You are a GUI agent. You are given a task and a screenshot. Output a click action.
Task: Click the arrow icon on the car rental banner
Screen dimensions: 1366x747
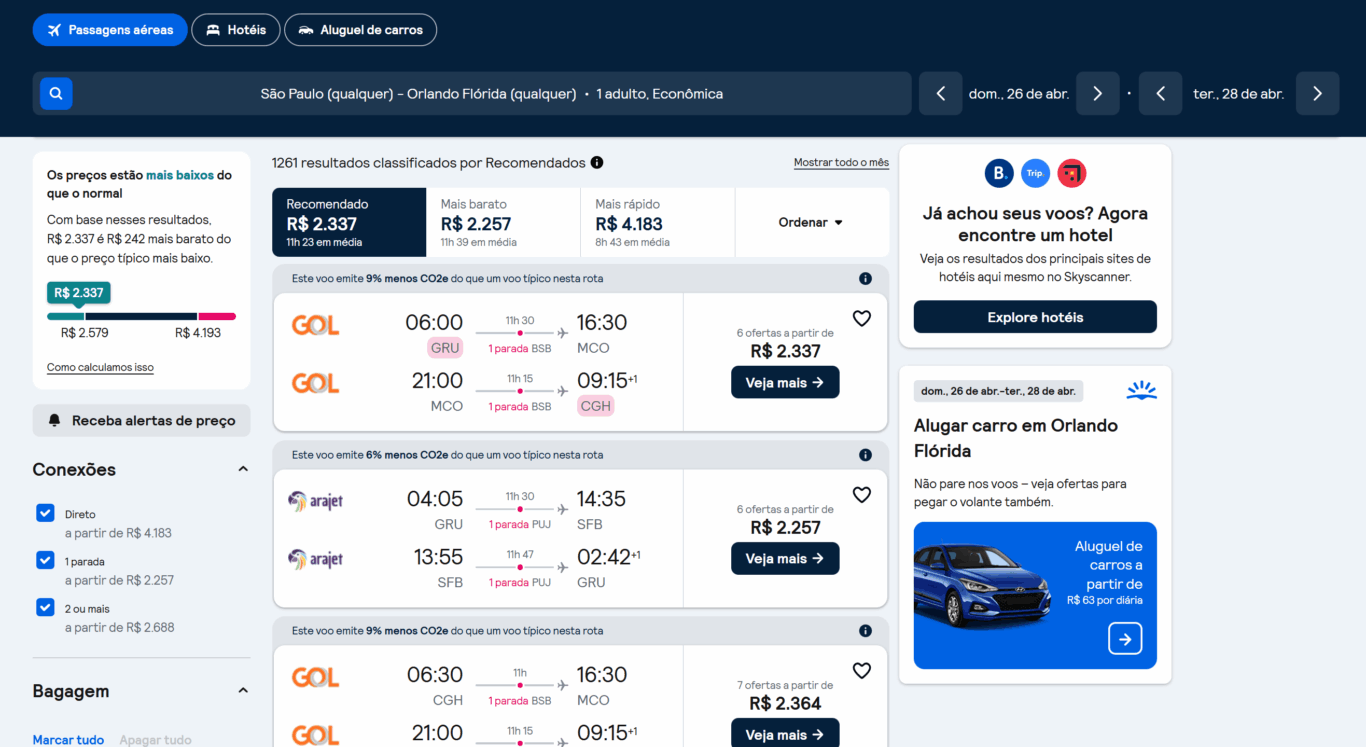[1125, 638]
